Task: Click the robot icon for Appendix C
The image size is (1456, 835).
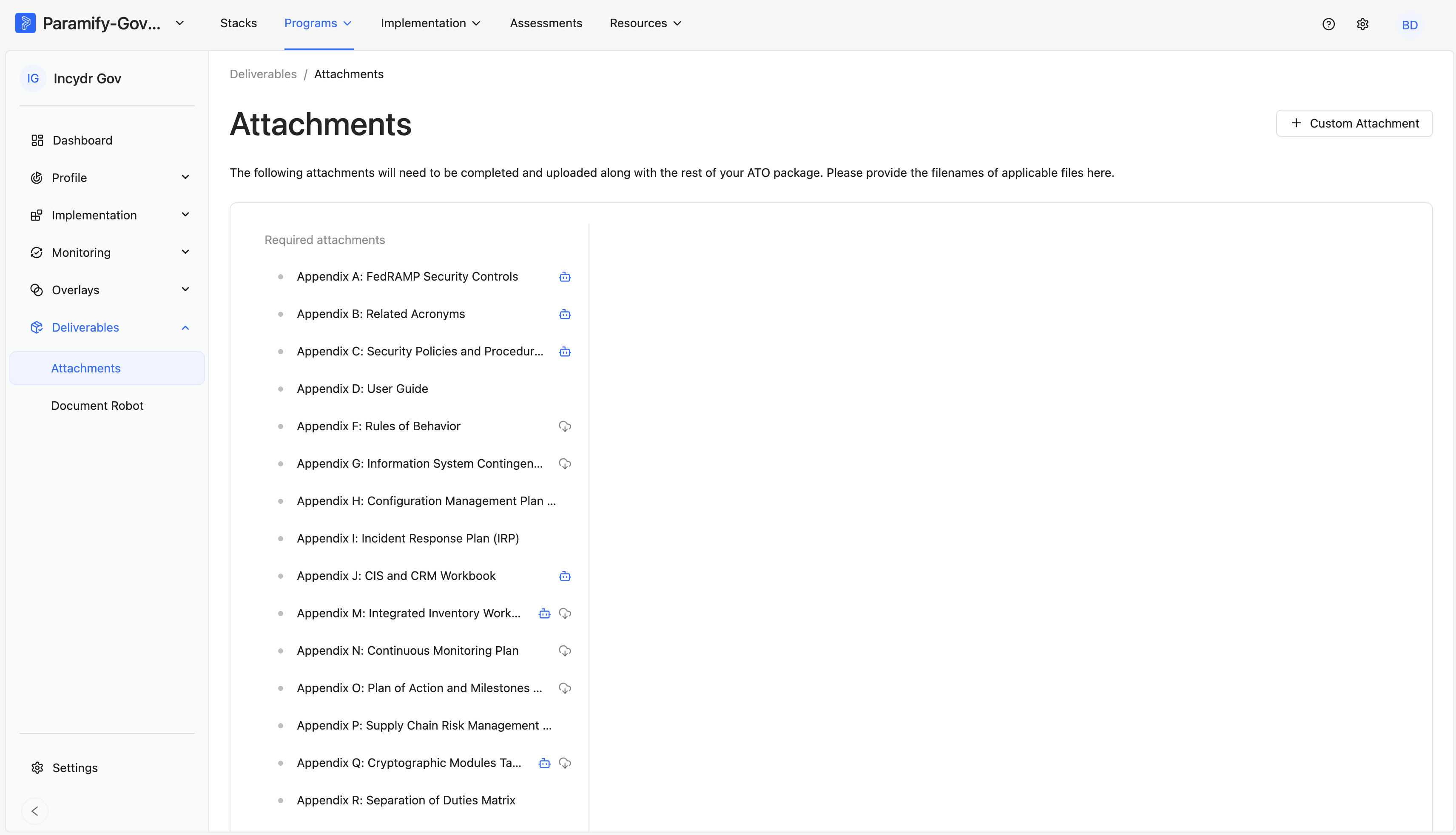Action: point(565,352)
